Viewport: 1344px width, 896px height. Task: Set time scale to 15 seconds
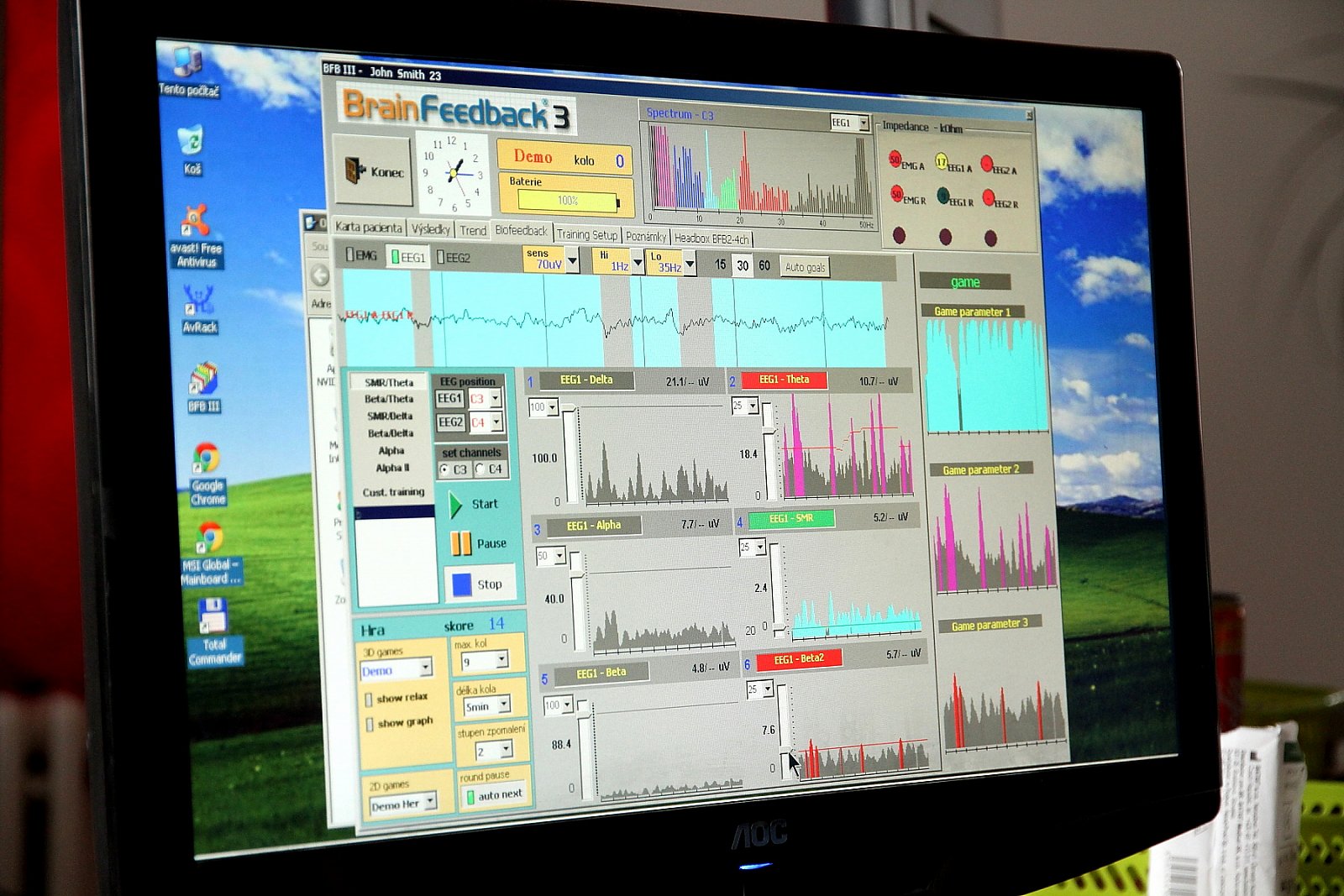coord(720,264)
